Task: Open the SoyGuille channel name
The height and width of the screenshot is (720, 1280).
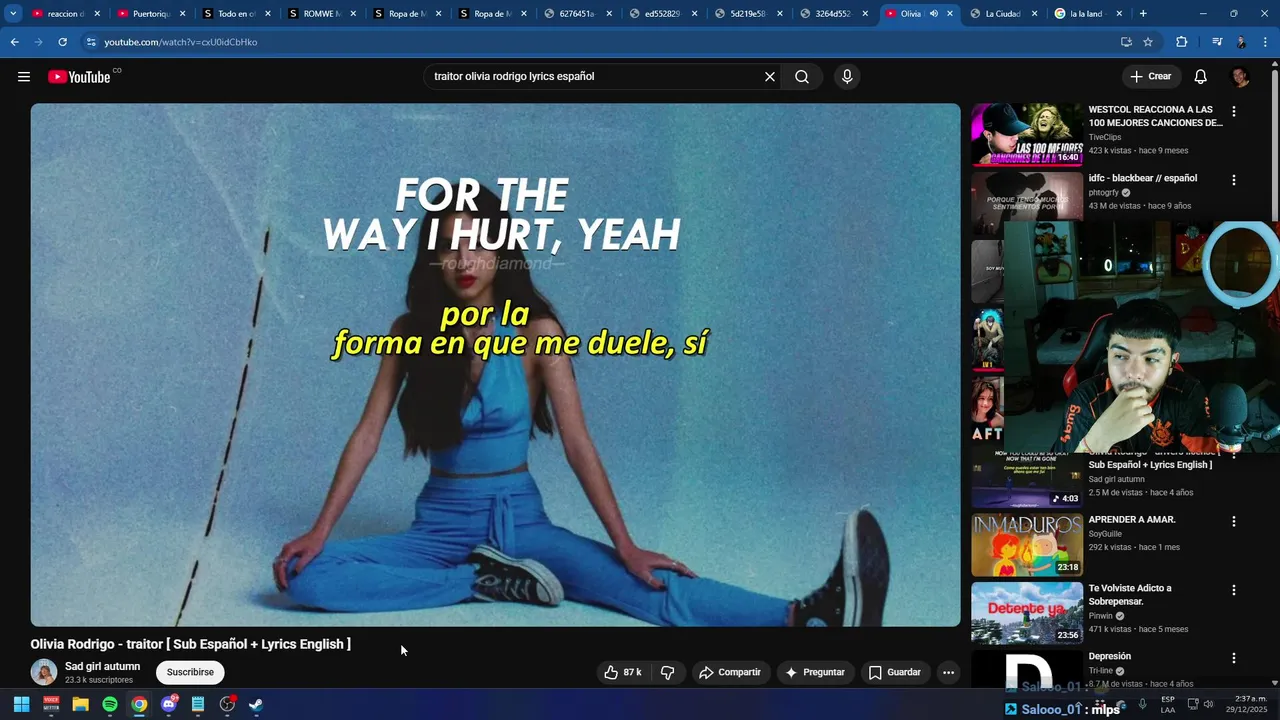Action: [x=1105, y=534]
